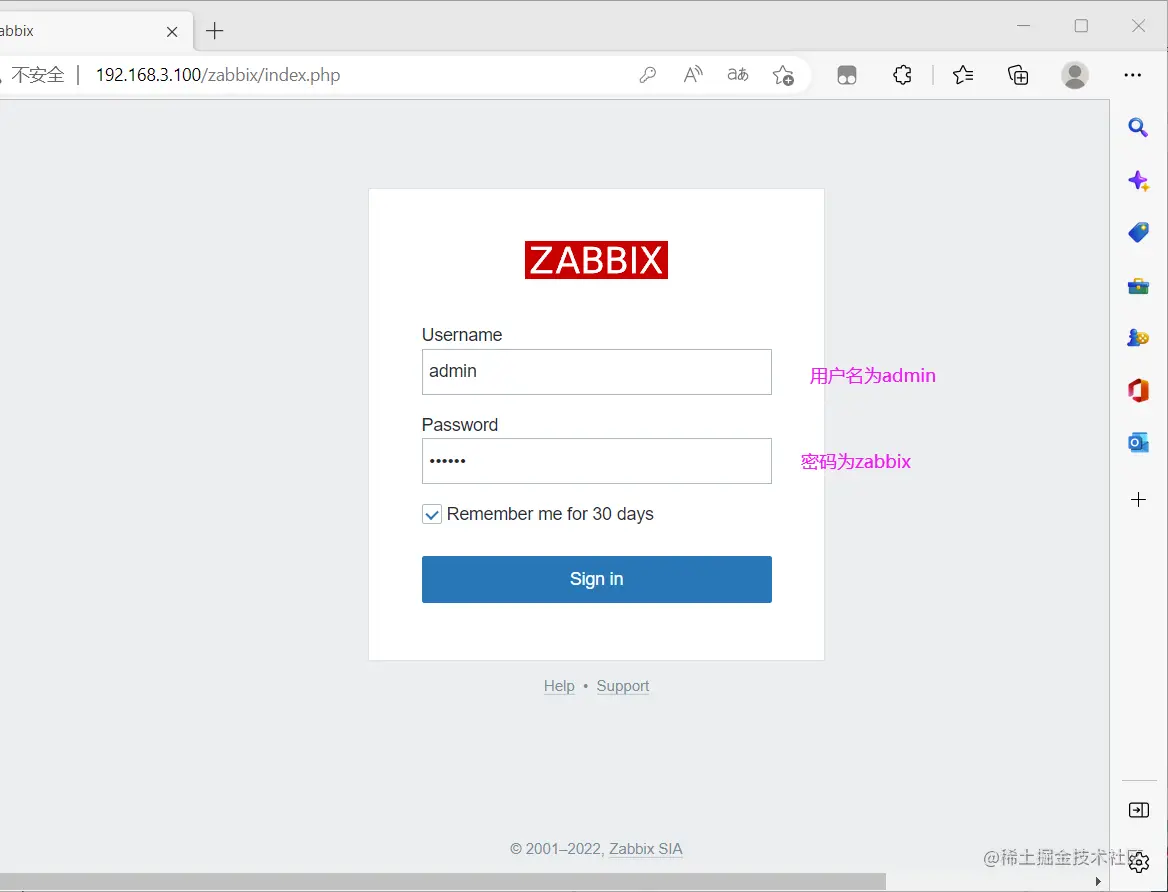Screen dimensions: 1168x892
Task: Minimize the browser window
Action: tap(1023, 26)
